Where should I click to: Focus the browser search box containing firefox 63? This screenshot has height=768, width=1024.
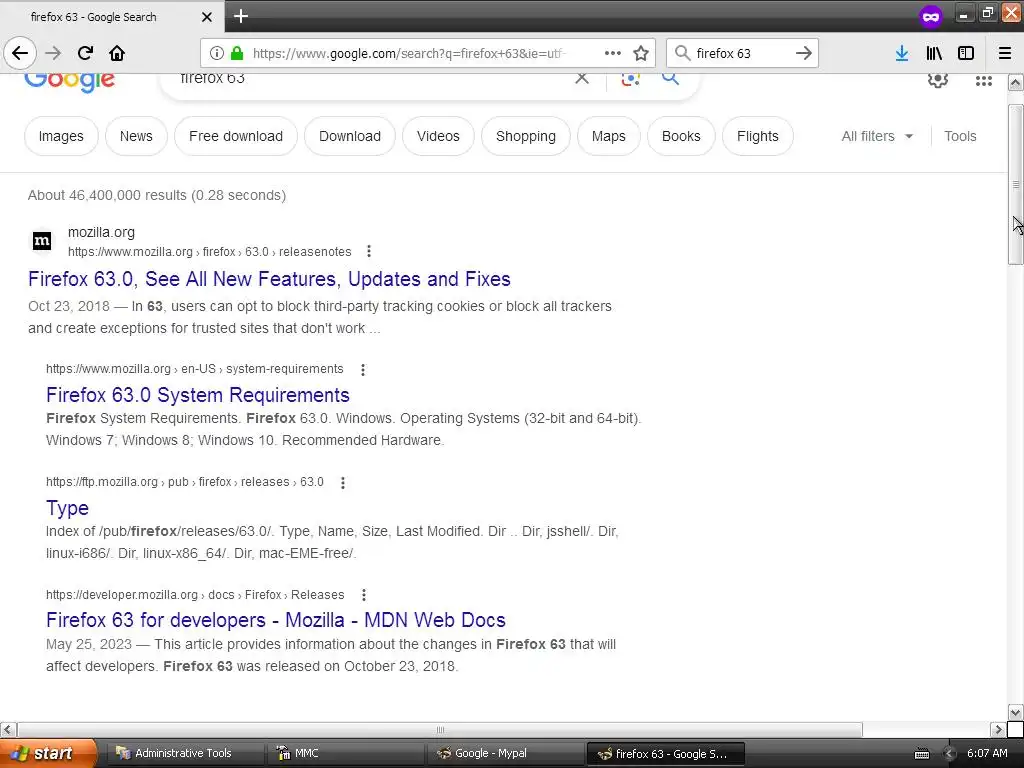click(x=741, y=53)
